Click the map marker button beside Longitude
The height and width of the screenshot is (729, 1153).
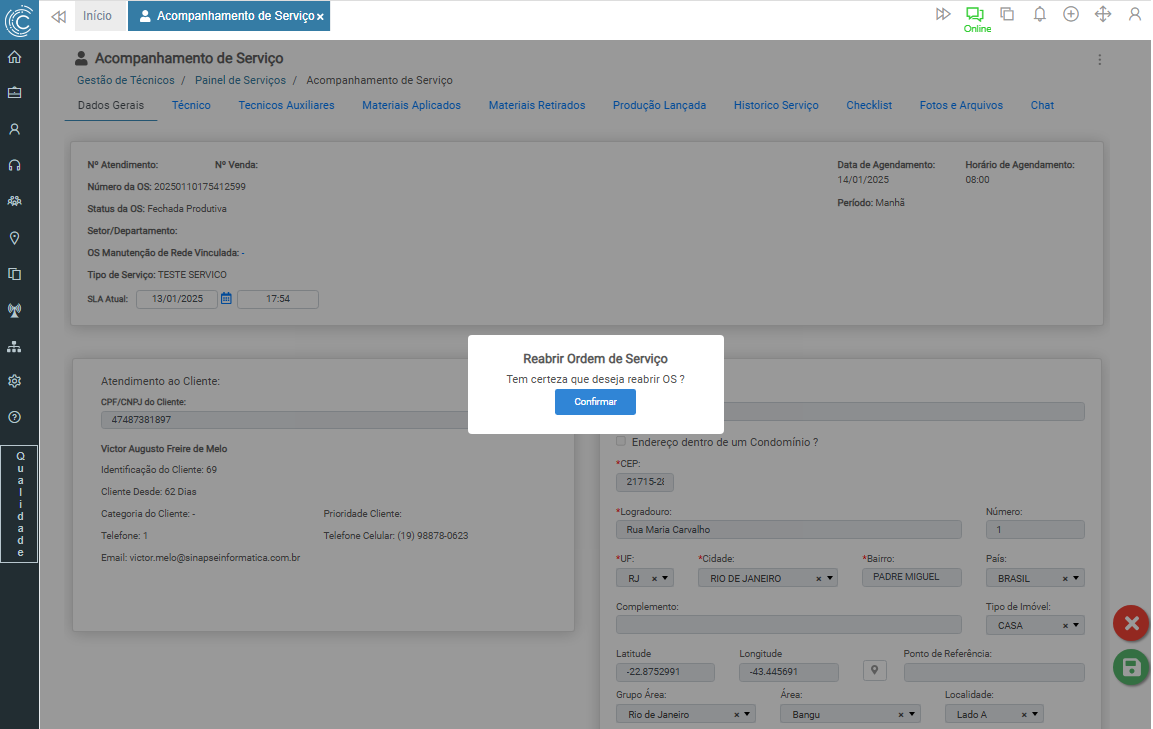pos(875,671)
